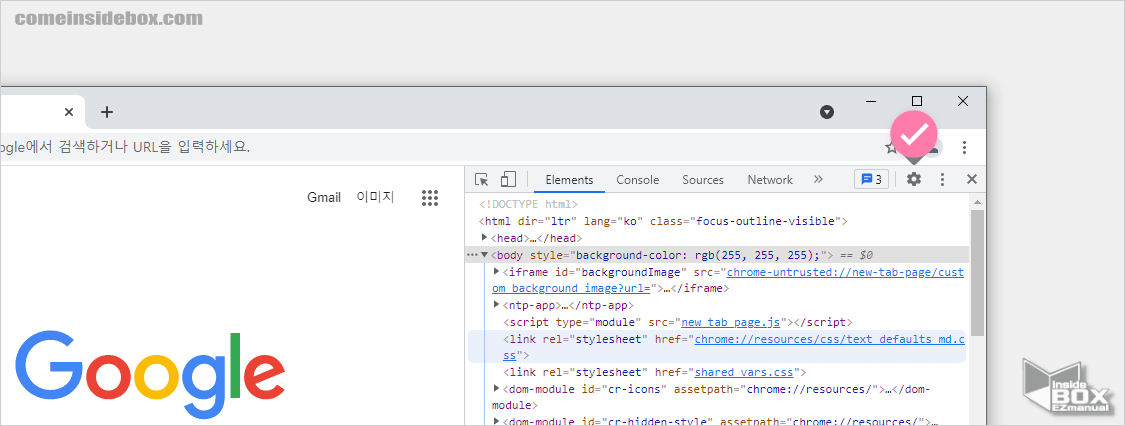
Task: Expand the dom-module cr-hidden-style node
Action: pos(496,422)
